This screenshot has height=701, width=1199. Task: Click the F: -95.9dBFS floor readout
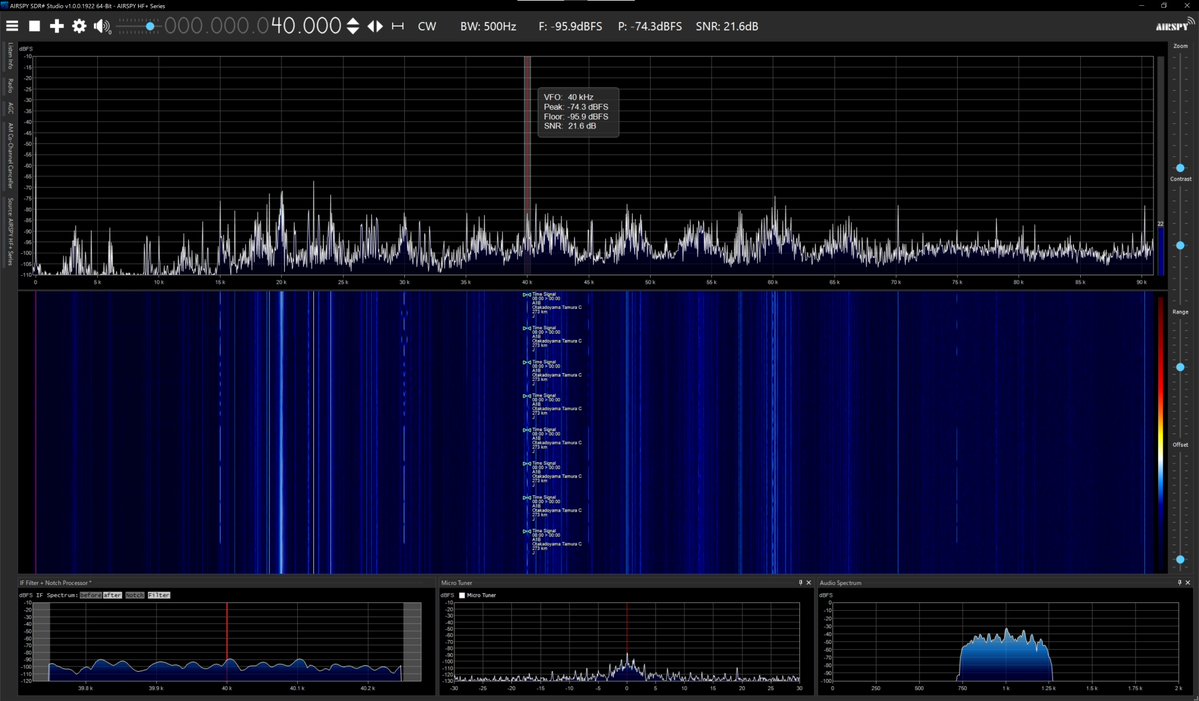tap(570, 26)
